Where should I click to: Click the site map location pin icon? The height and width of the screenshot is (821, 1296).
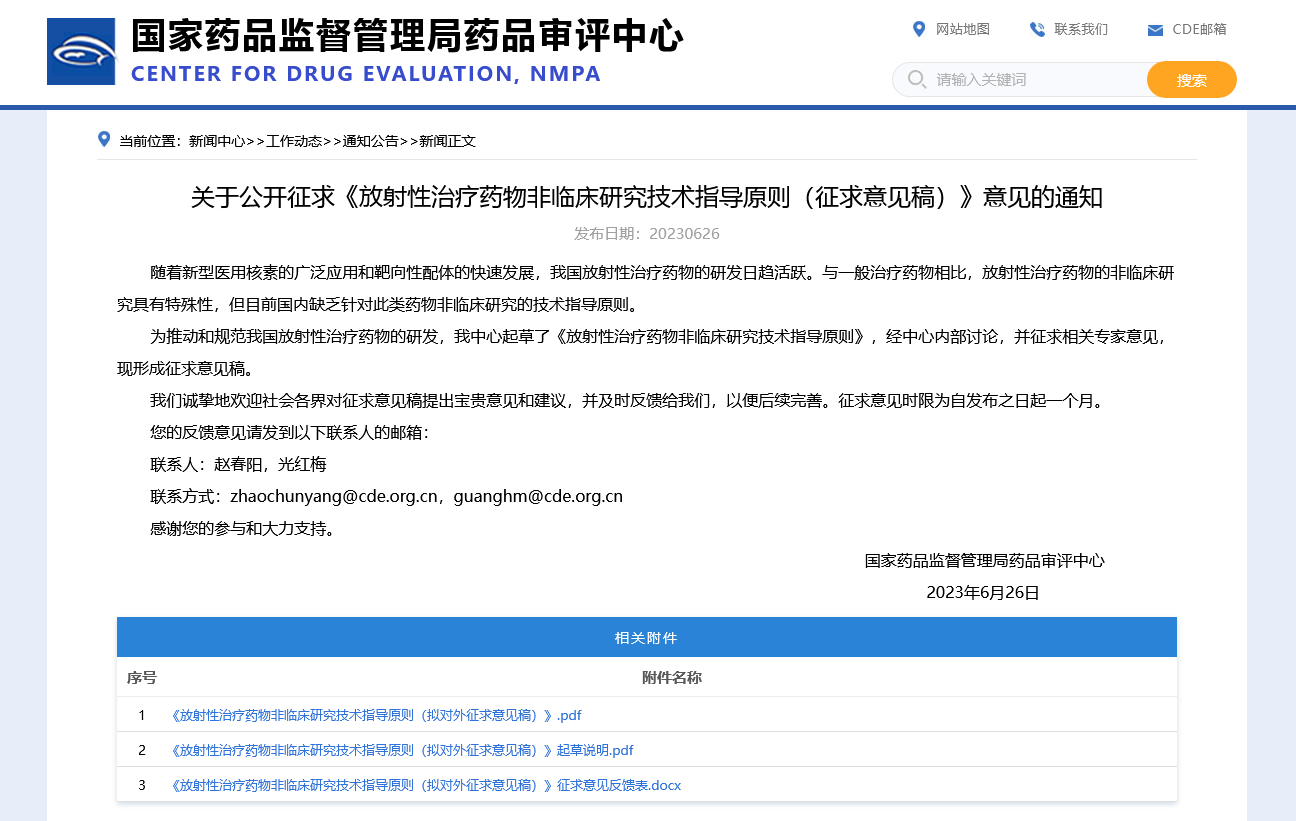919,29
